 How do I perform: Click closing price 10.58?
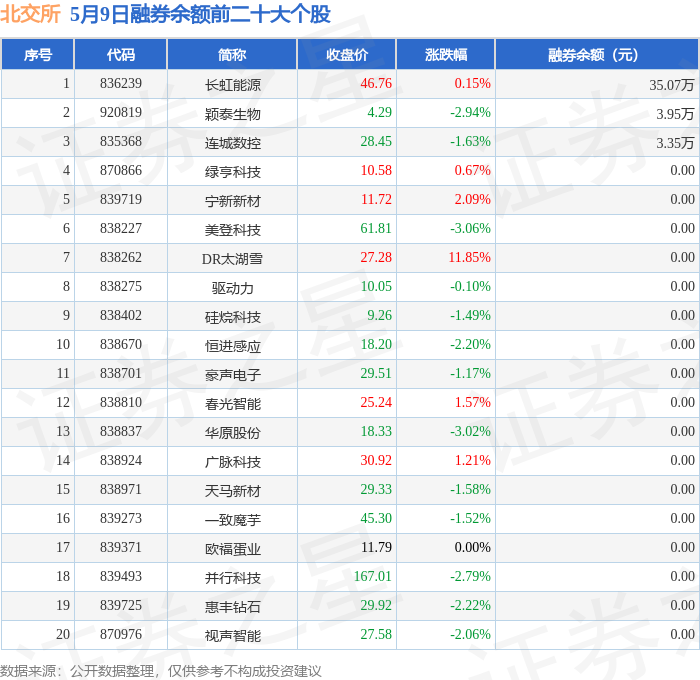[x=376, y=171]
